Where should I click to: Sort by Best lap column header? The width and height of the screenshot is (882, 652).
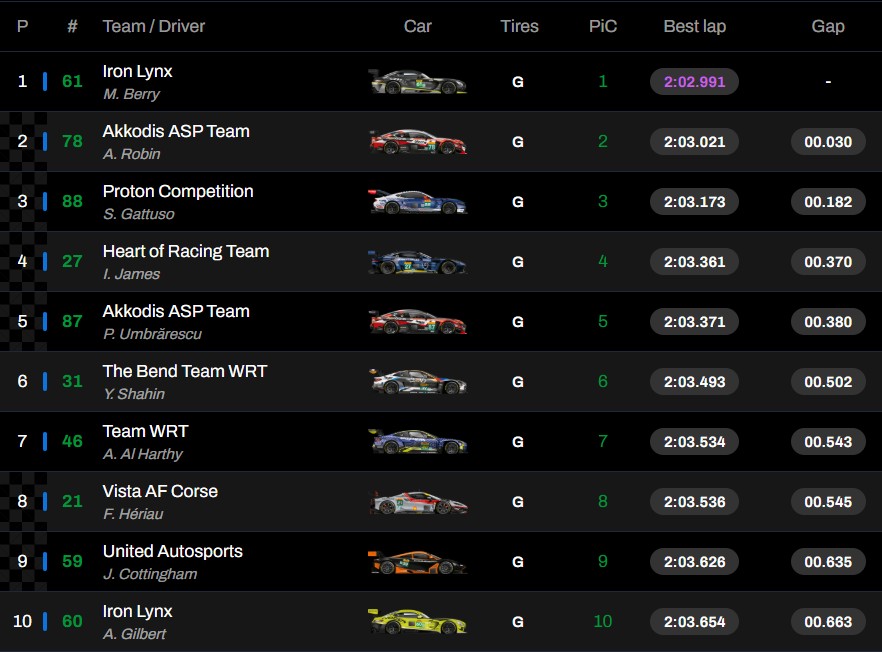tap(694, 26)
